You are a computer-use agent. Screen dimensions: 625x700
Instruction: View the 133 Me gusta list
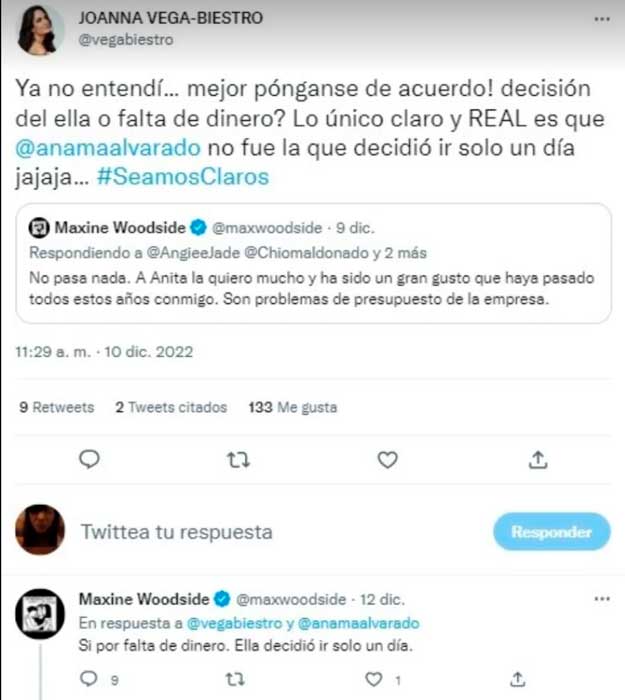tap(293, 407)
